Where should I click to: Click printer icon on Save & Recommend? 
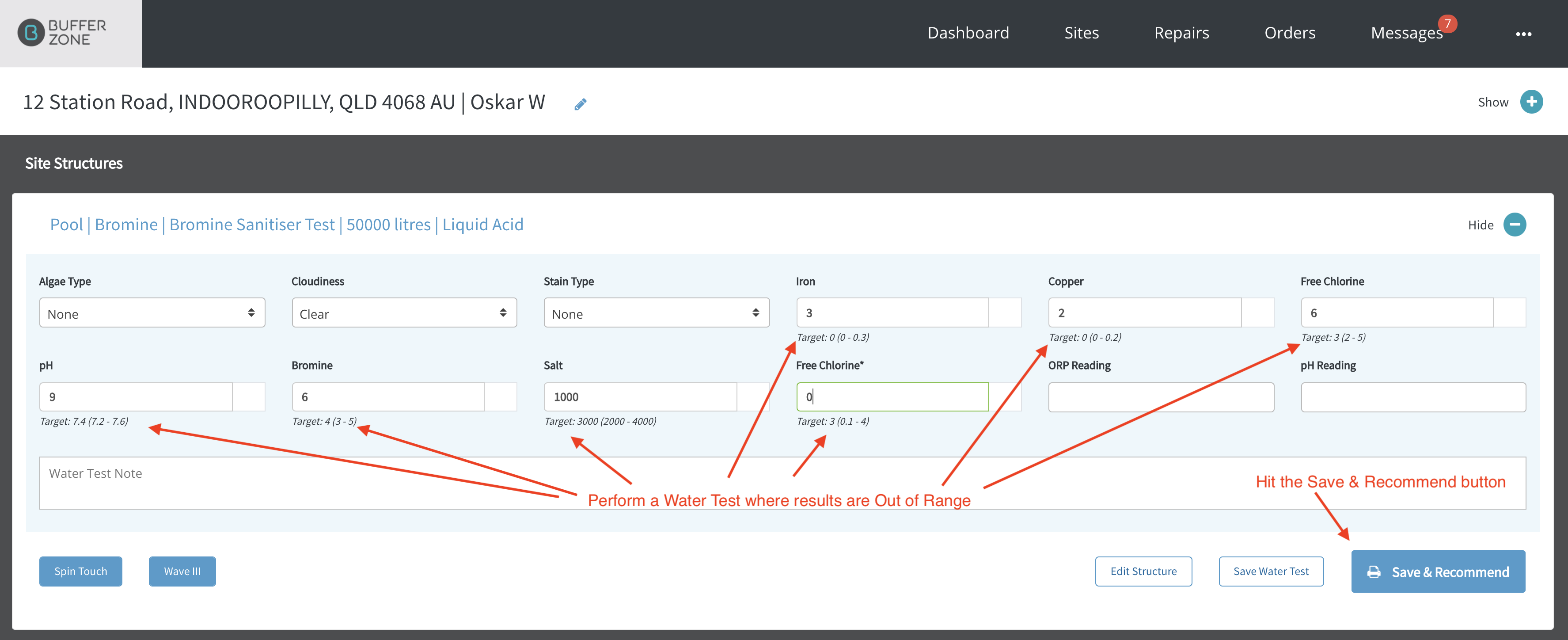[x=1374, y=572]
